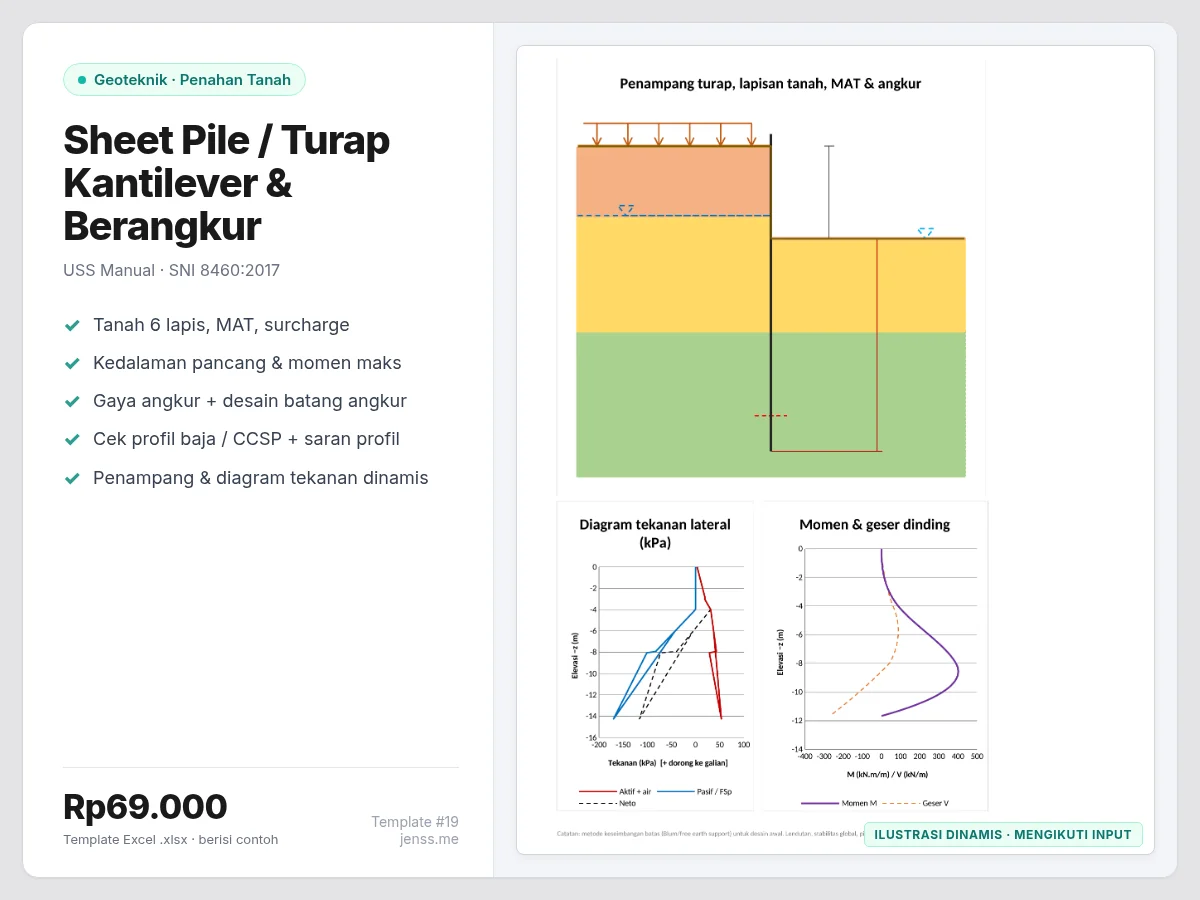Select "Penampang & diagram tekanan dinamis" feature text
The height and width of the screenshot is (900, 1200).
click(261, 478)
